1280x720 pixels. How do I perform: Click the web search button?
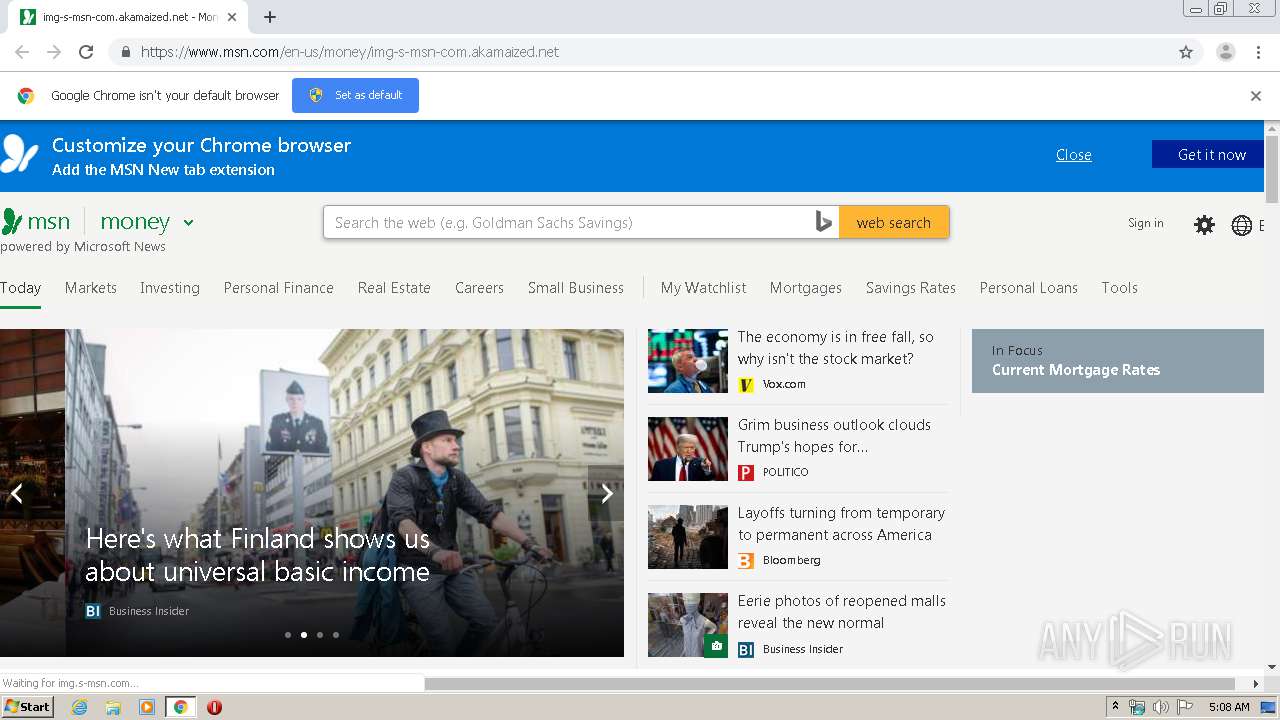[x=894, y=222]
